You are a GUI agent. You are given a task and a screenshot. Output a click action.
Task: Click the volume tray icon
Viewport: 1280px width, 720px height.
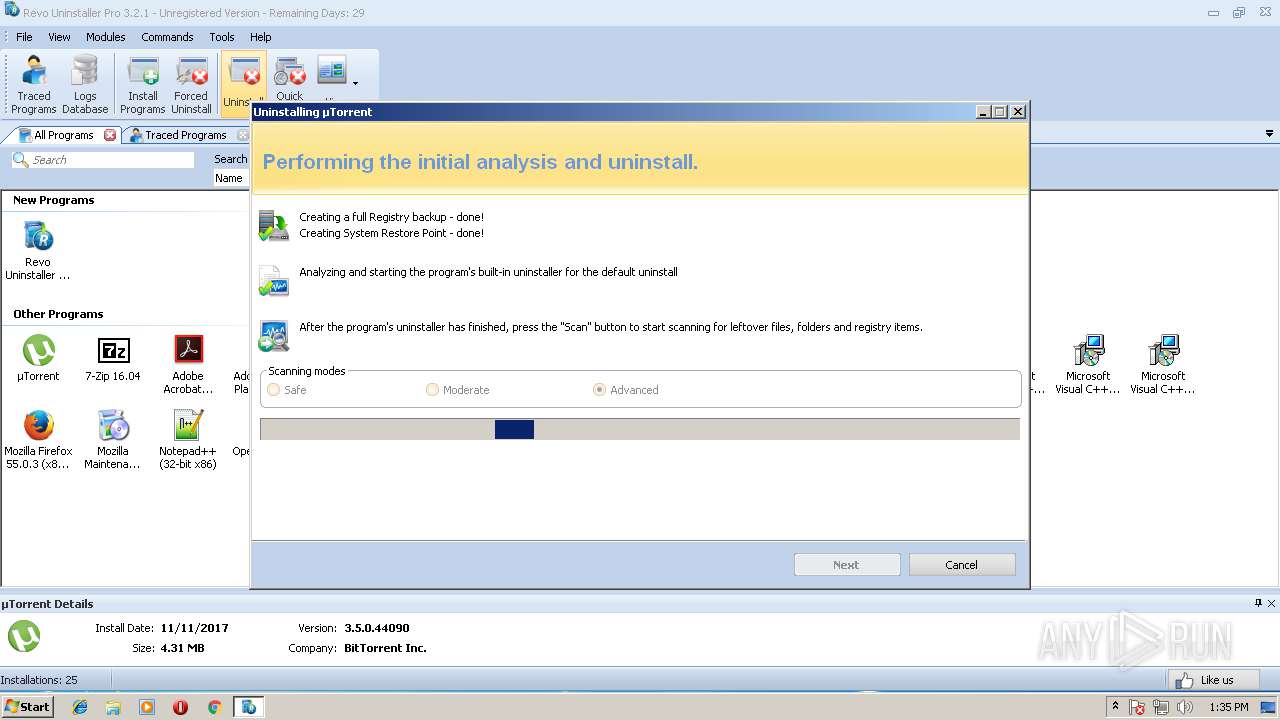pos(1185,707)
